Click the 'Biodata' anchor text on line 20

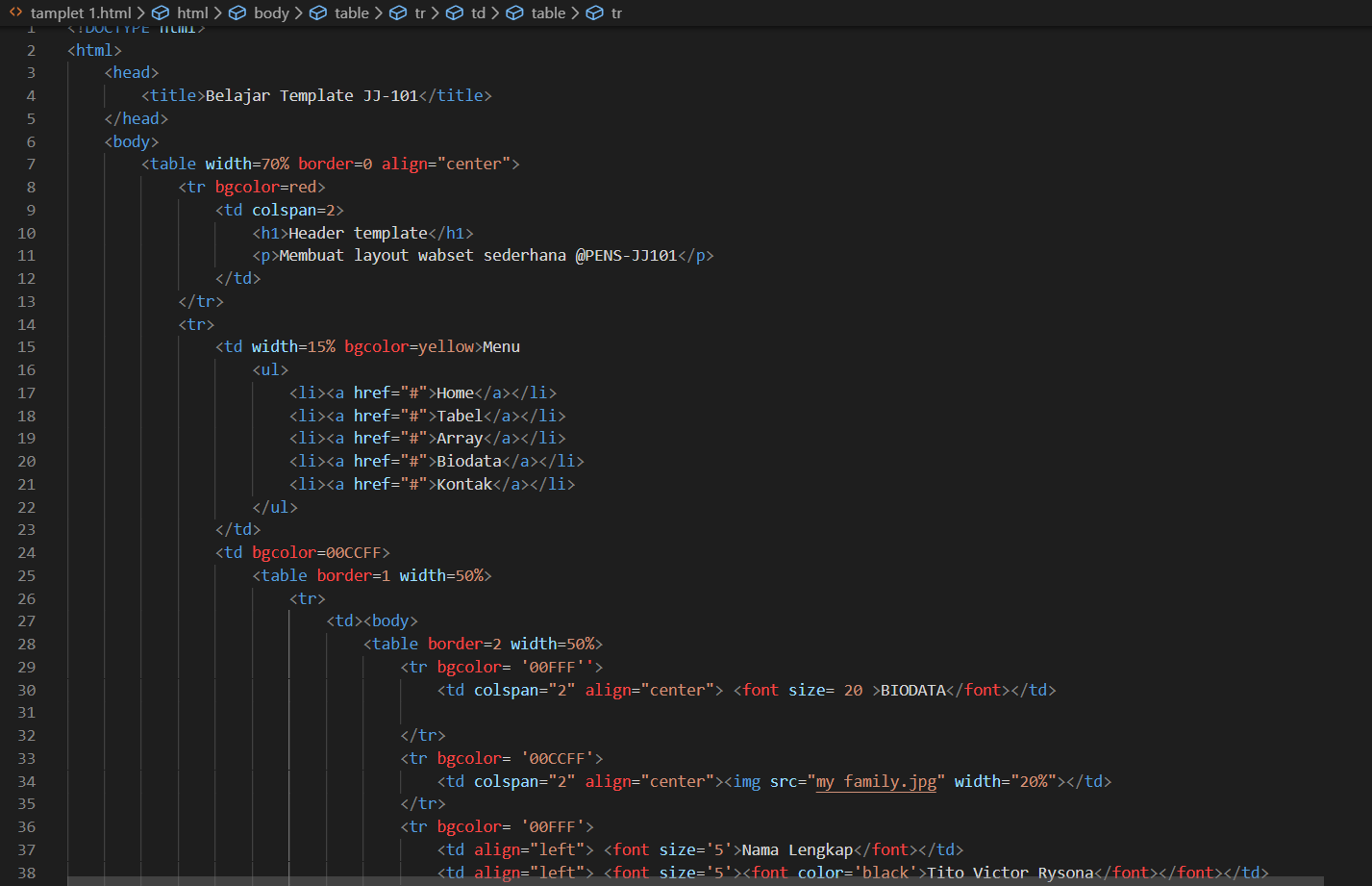469,462
